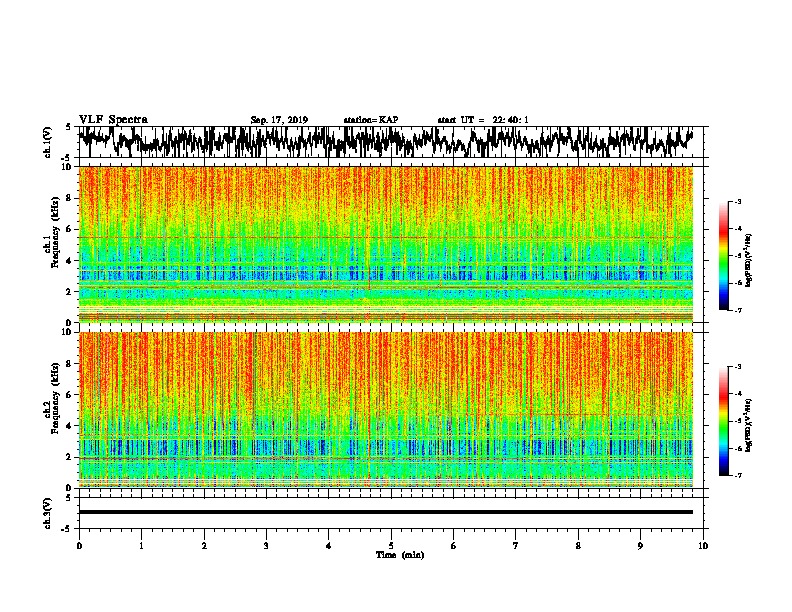Click the ch.1 spectrogram panel

point(386,244)
